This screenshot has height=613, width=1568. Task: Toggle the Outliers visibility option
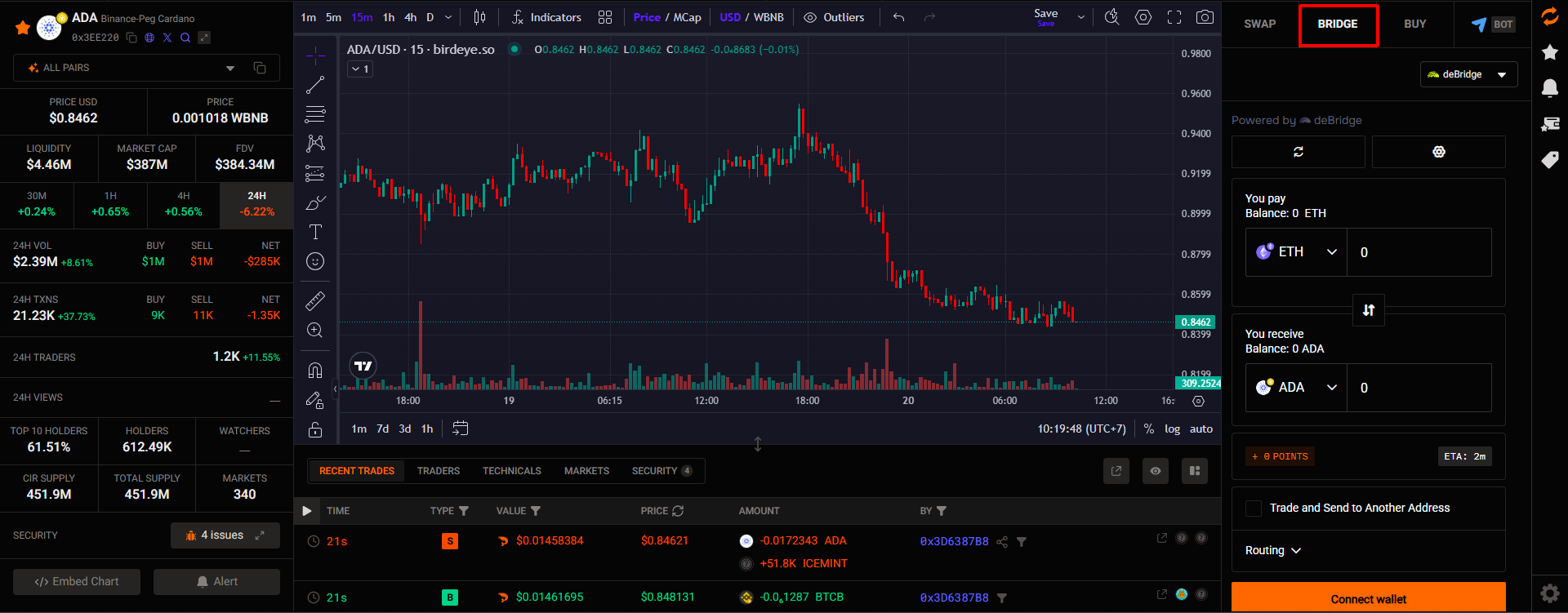point(834,17)
